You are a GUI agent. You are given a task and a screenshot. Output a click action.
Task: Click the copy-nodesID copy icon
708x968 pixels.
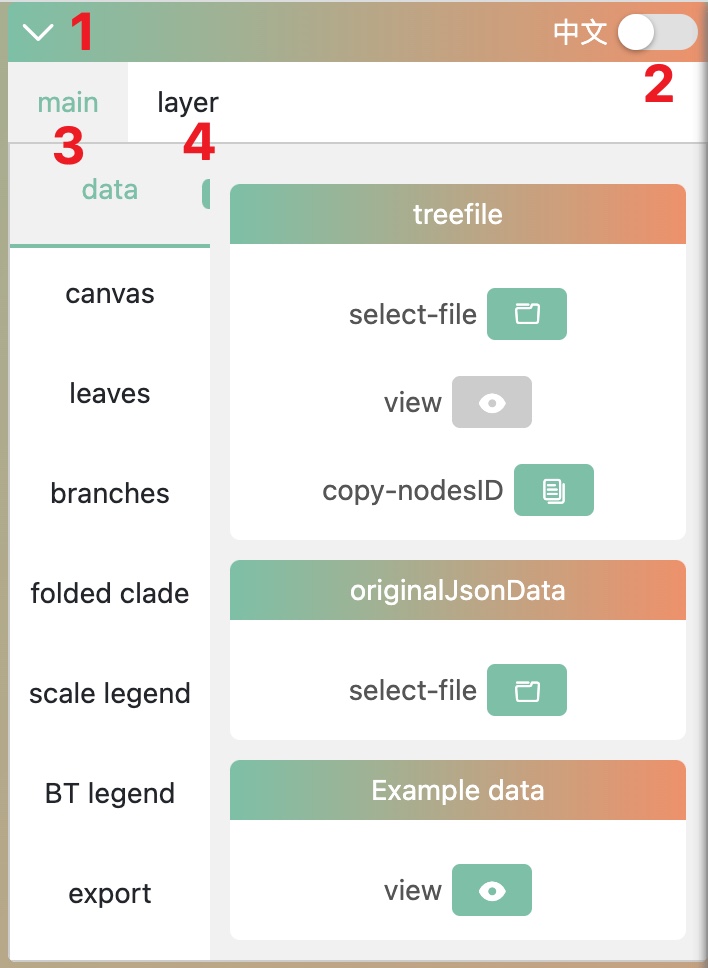[x=553, y=490]
